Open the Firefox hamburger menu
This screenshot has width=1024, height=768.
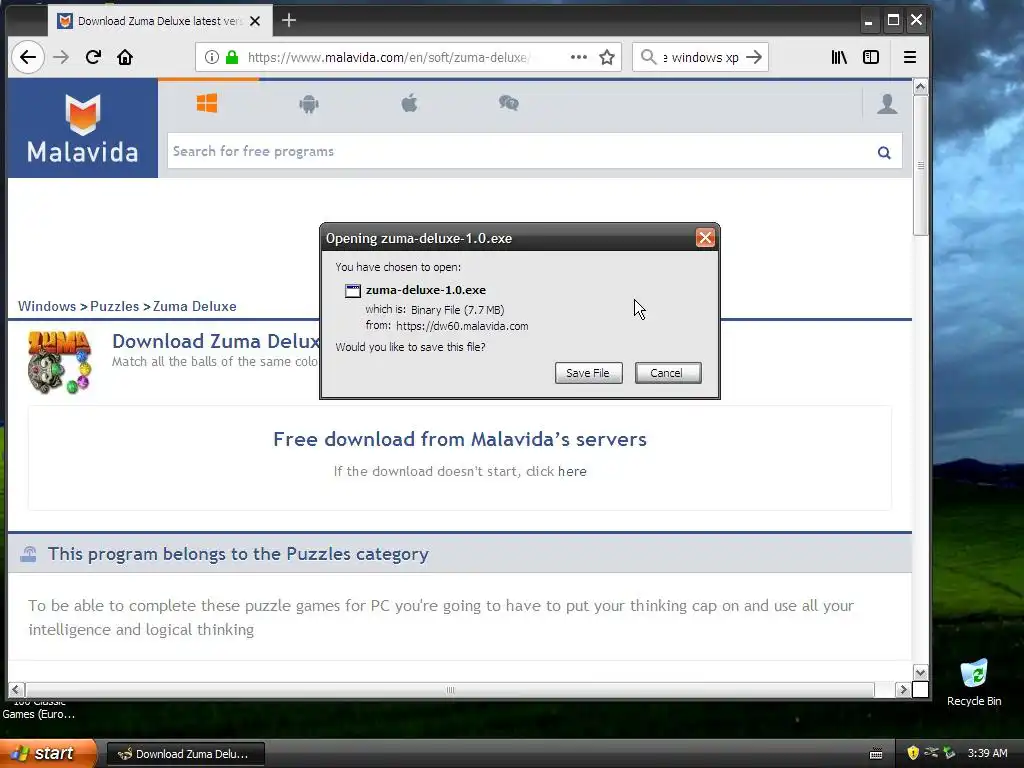click(910, 57)
